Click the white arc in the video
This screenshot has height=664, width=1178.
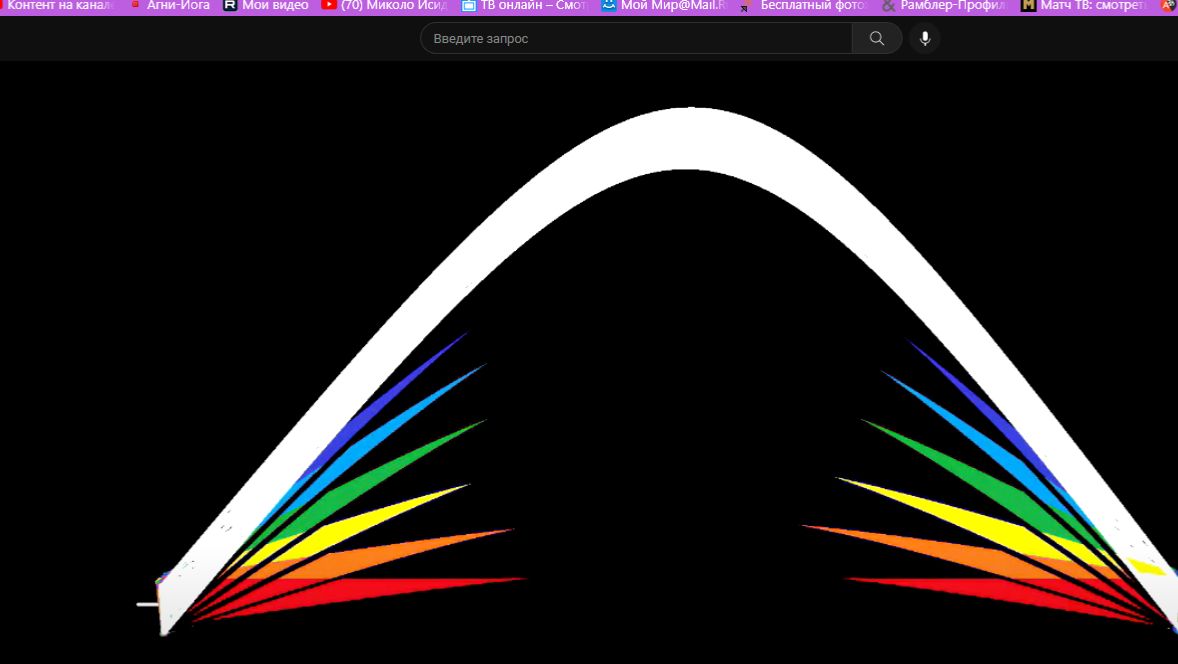tap(687, 139)
